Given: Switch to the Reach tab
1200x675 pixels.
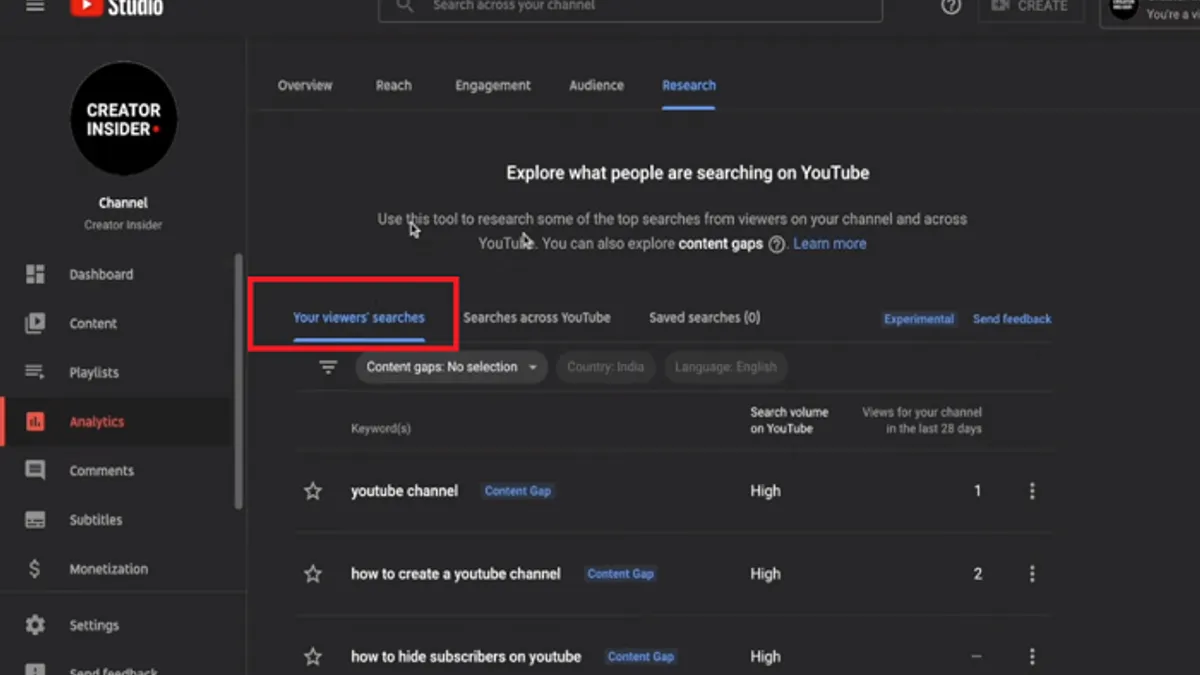Looking at the screenshot, I should 393,85.
